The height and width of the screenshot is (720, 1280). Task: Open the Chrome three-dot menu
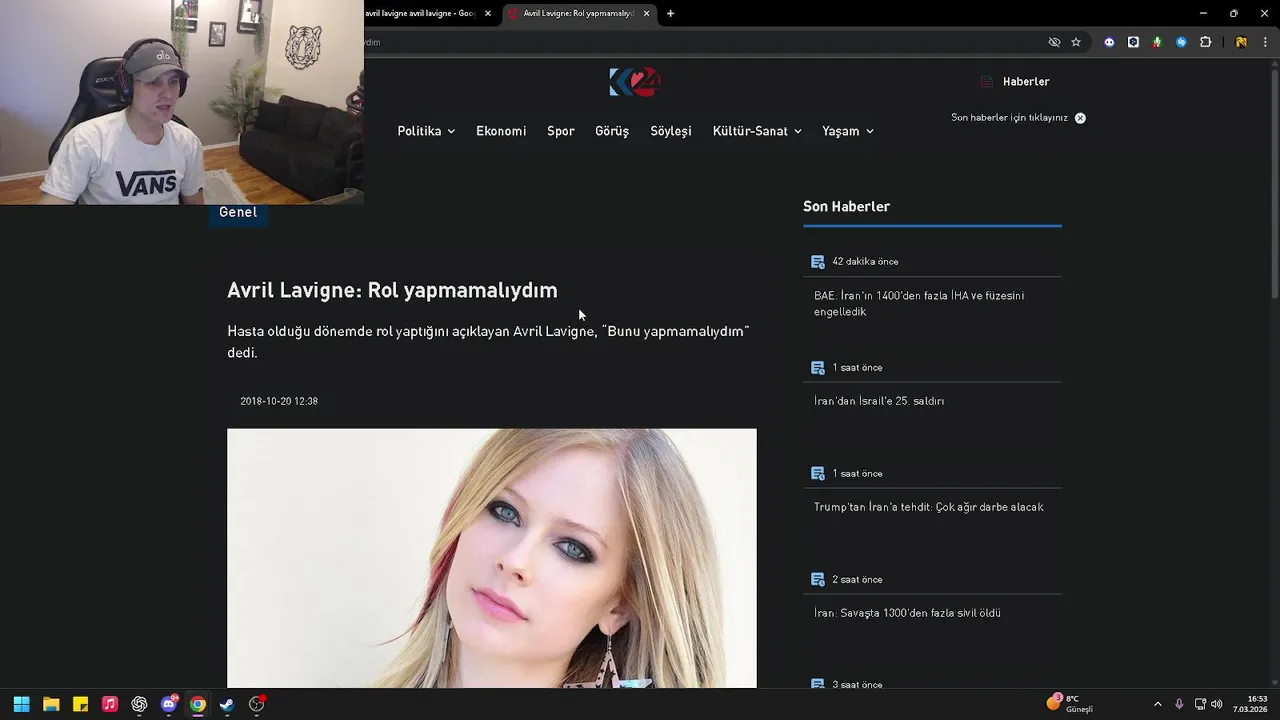point(1265,42)
